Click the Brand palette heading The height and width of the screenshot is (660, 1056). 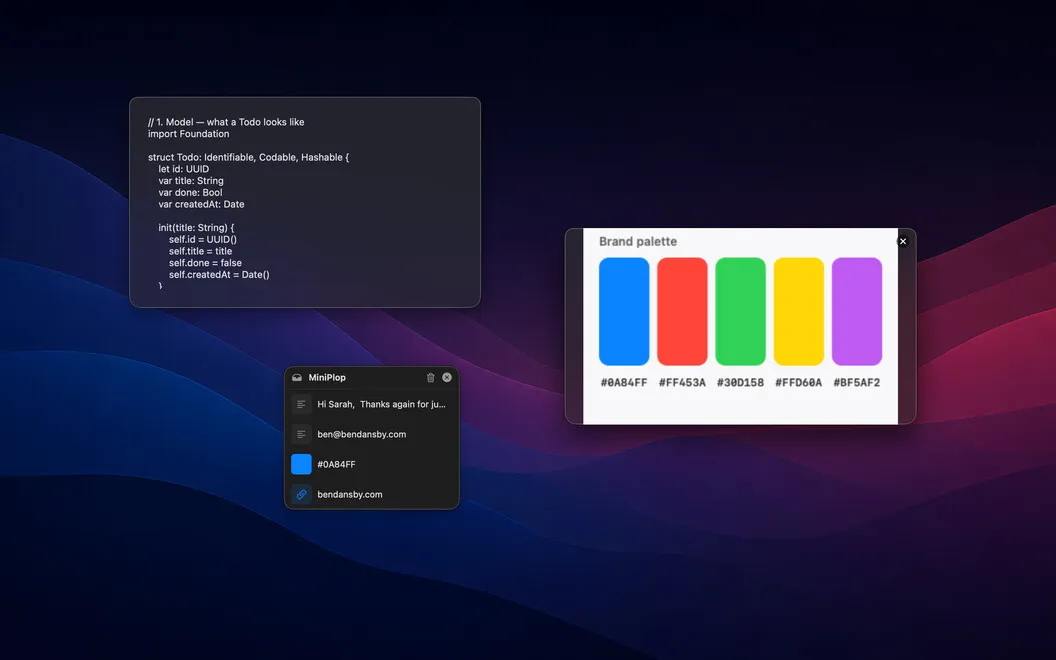point(638,241)
